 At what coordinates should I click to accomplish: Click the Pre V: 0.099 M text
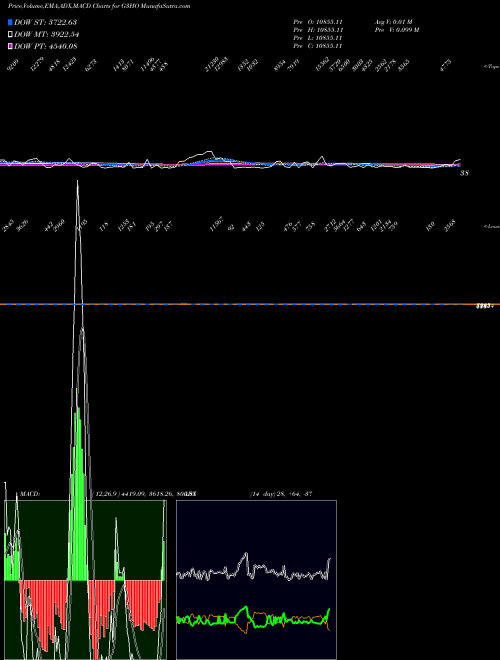[x=397, y=30]
